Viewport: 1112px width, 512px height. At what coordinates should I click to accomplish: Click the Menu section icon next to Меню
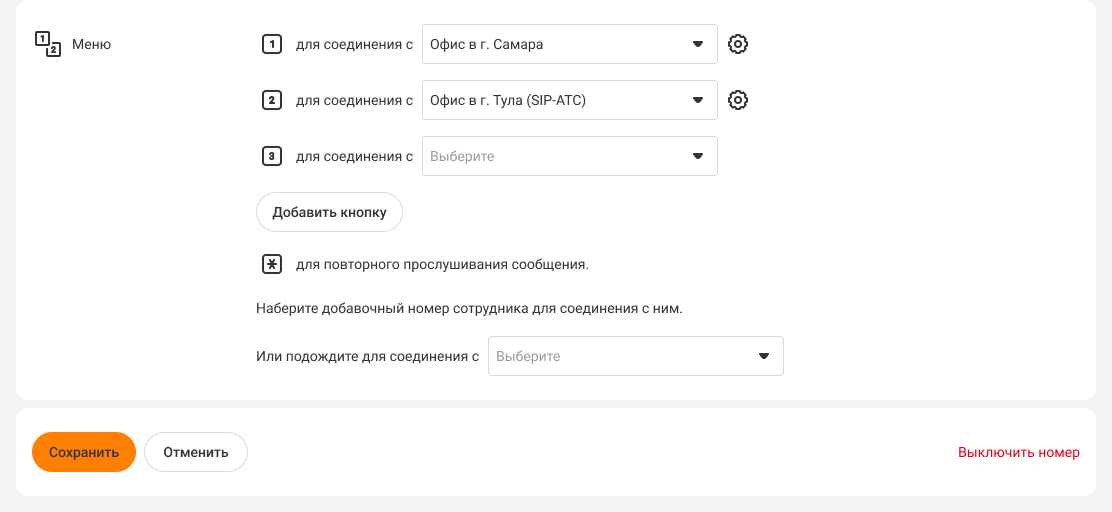coord(48,44)
